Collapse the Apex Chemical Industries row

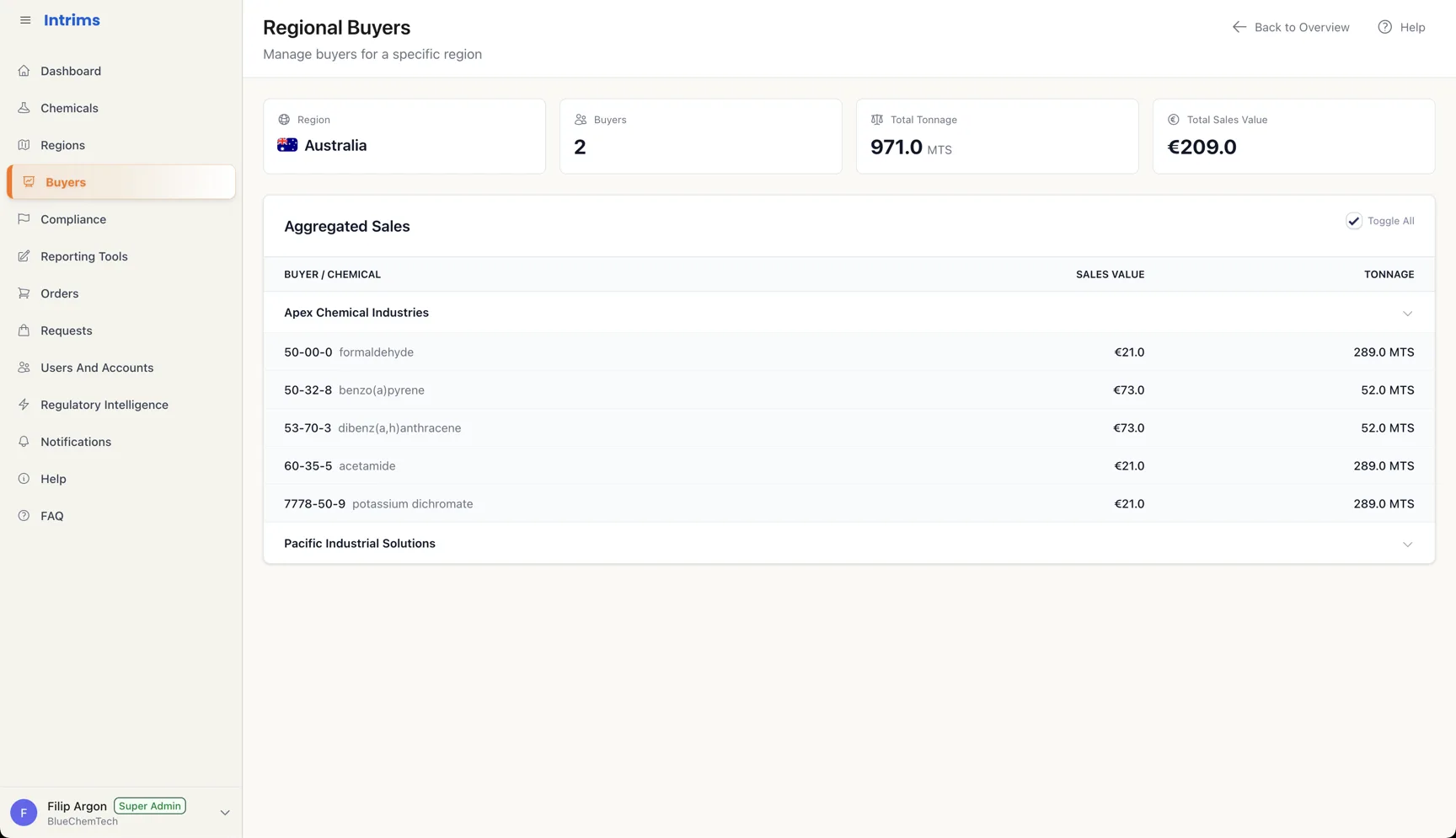[1407, 314]
